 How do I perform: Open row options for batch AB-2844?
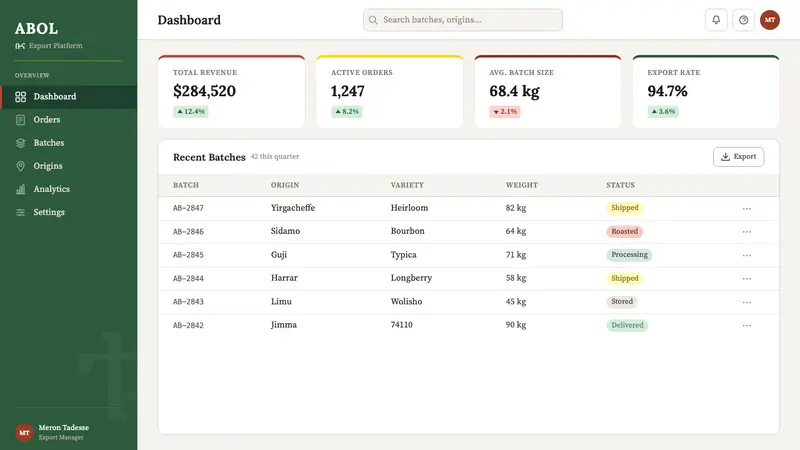pyautogui.click(x=746, y=279)
